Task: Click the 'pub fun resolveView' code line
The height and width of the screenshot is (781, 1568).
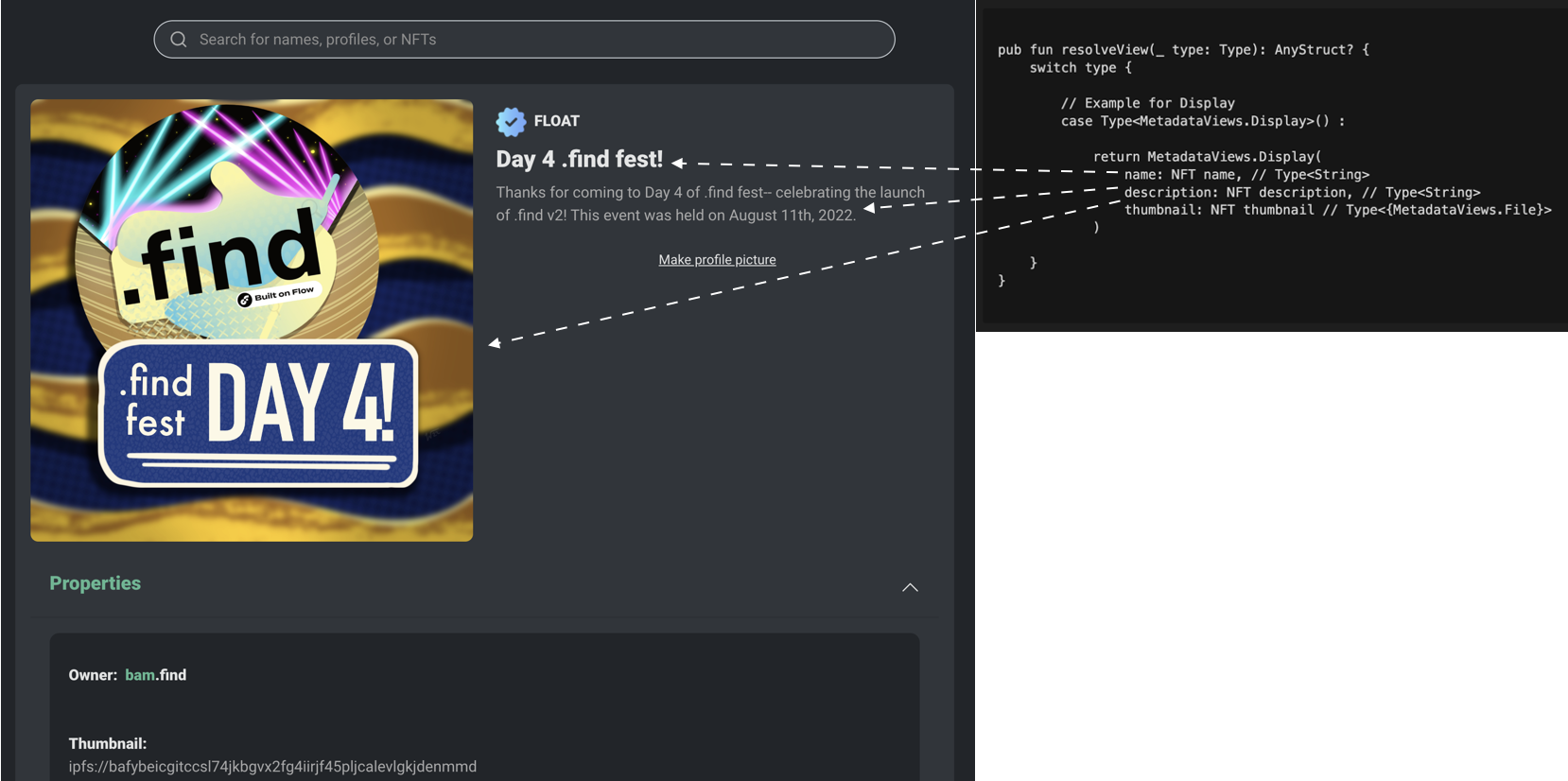Action: (x=1182, y=49)
